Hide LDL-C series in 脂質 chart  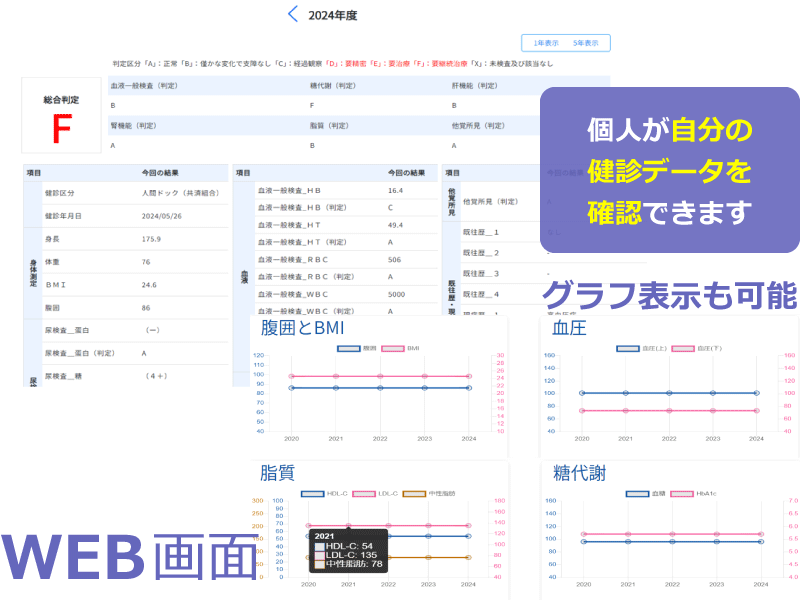[x=375, y=493]
